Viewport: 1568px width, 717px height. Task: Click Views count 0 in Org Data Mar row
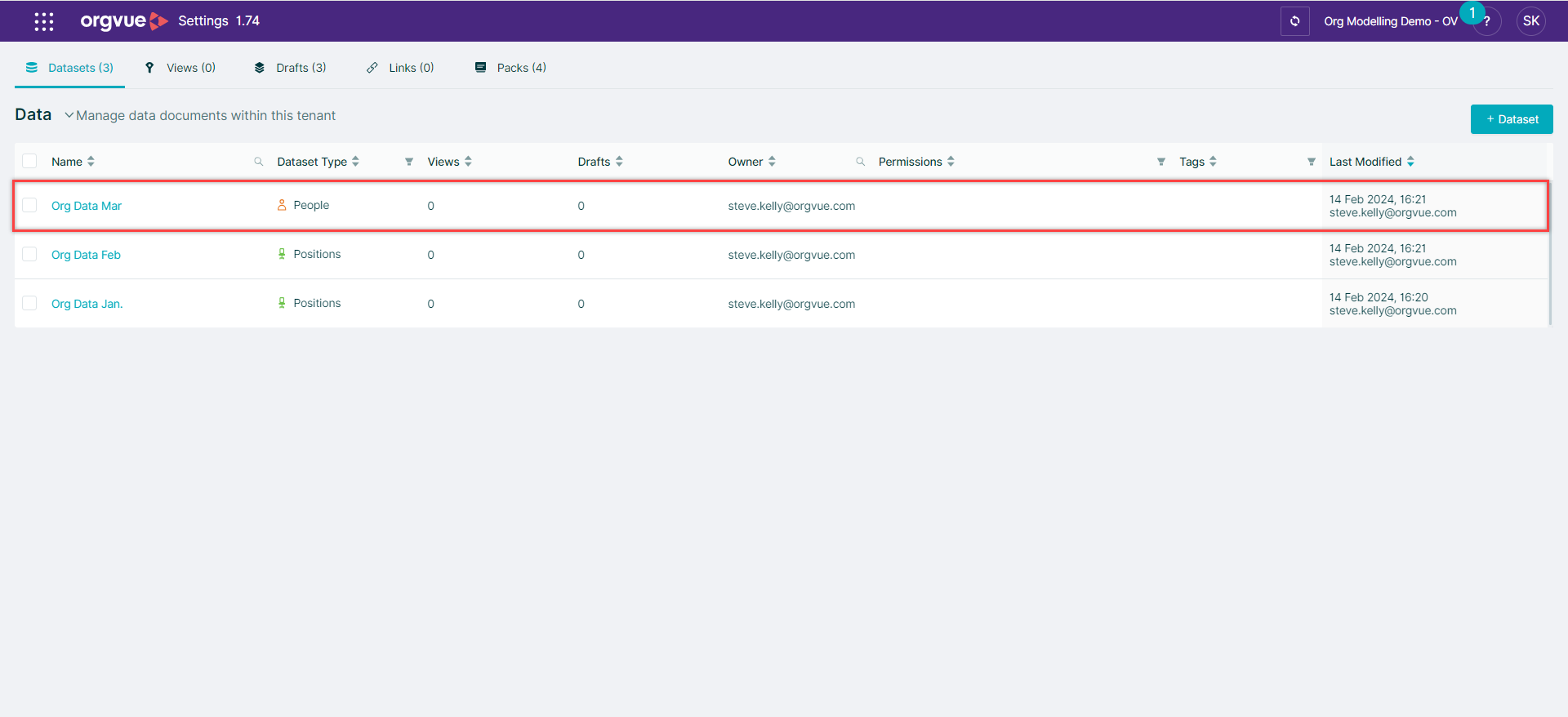(x=430, y=206)
